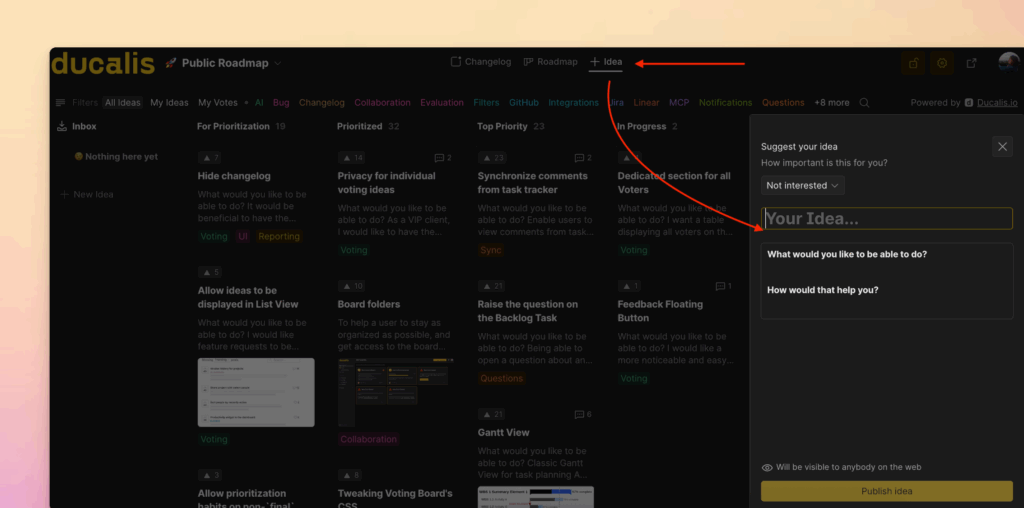The height and width of the screenshot is (508, 1024).
Task: Click the external link share icon
Action: coord(972,63)
